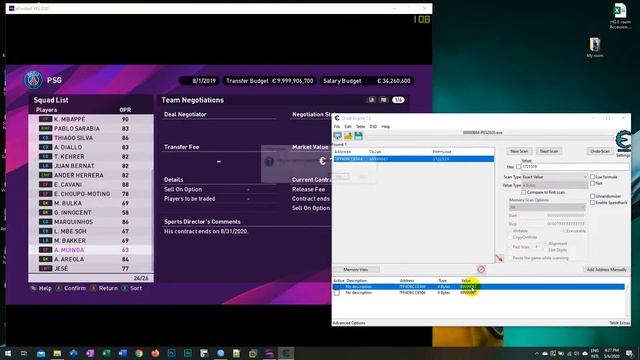640x360 pixels.
Task: Click Add Address Manually
Action: (606, 269)
